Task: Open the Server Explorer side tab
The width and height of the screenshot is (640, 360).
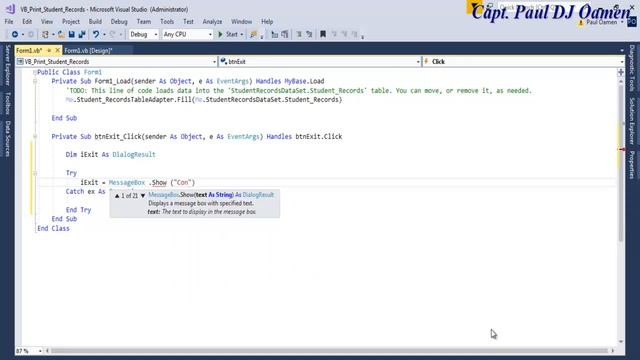Action: click(x=7, y=65)
